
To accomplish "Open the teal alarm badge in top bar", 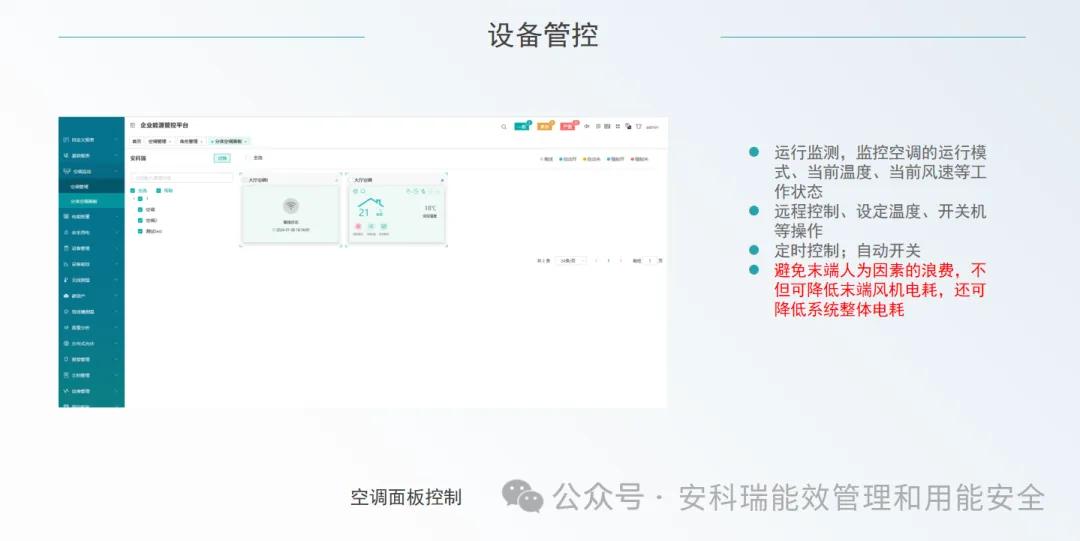I will [522, 127].
